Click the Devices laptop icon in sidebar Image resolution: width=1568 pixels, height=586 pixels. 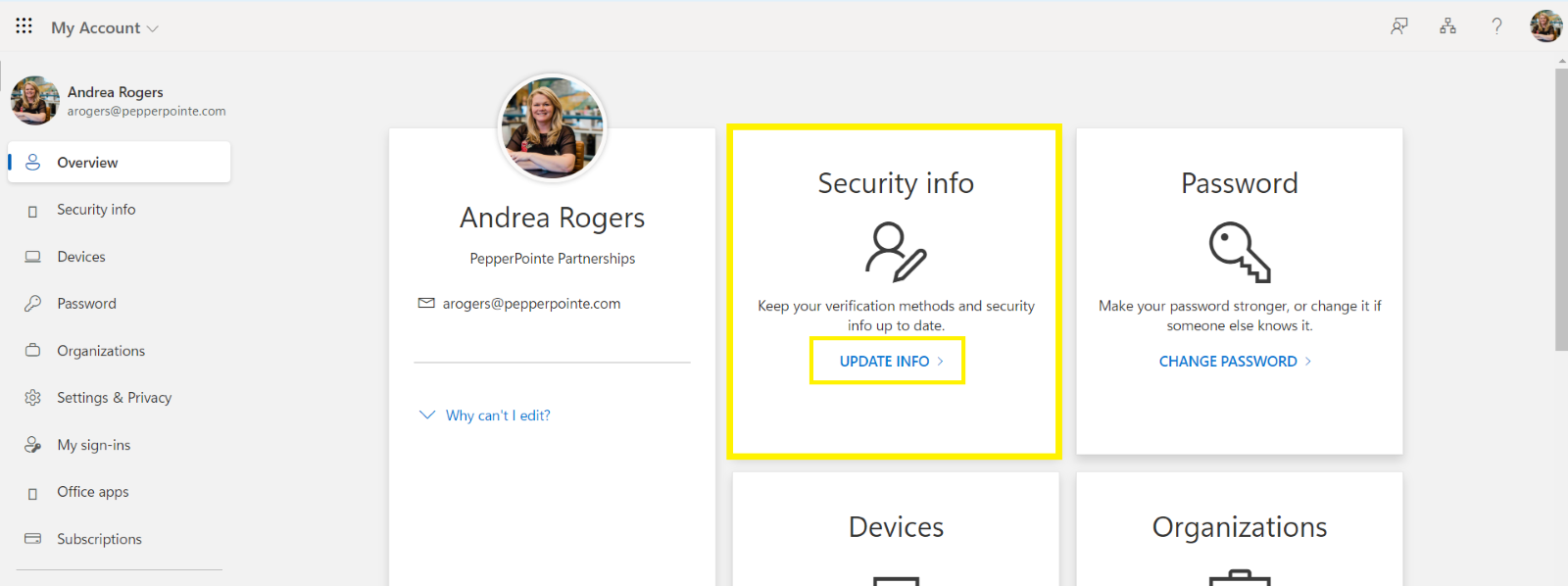(33, 257)
